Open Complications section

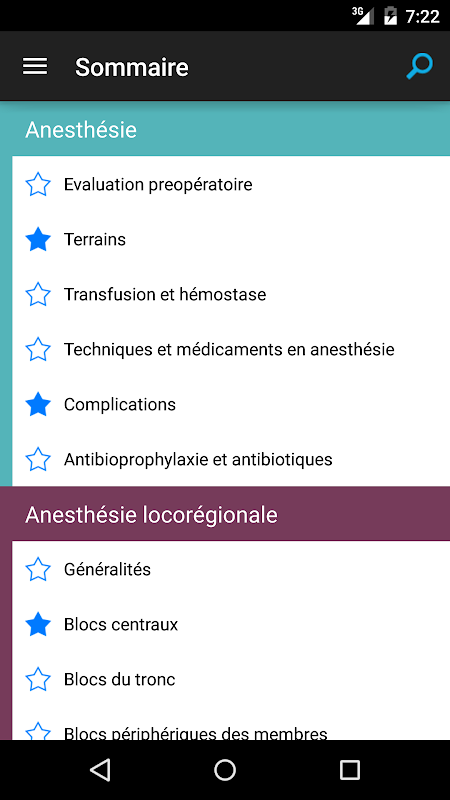coord(231,405)
